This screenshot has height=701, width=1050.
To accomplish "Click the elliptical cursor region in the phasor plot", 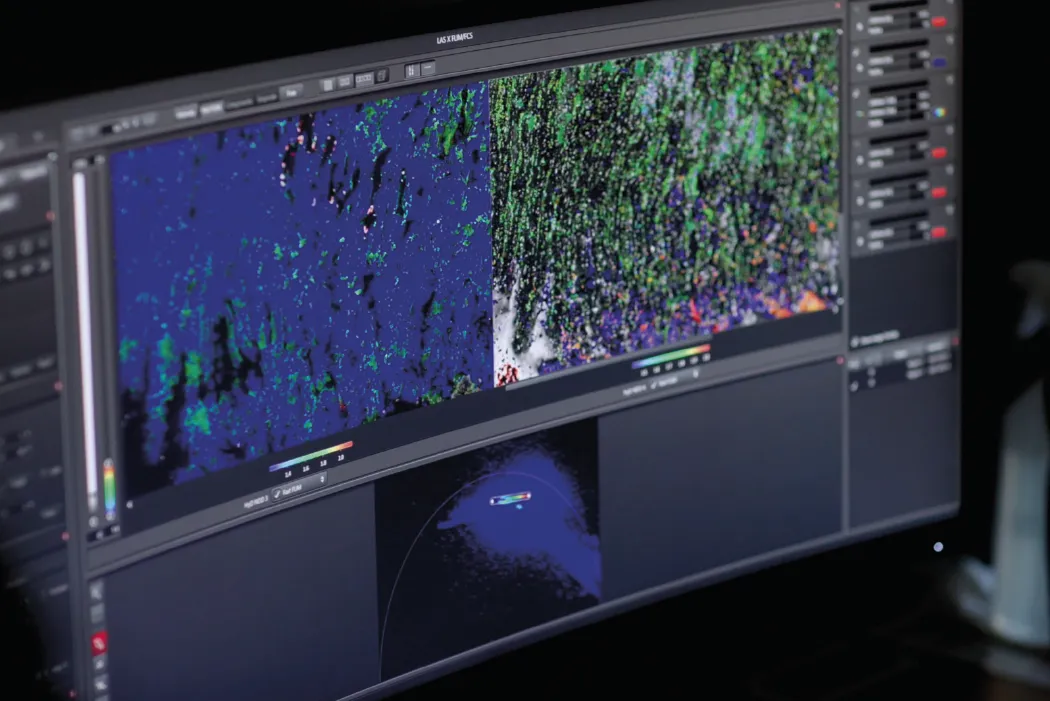I will (x=511, y=497).
